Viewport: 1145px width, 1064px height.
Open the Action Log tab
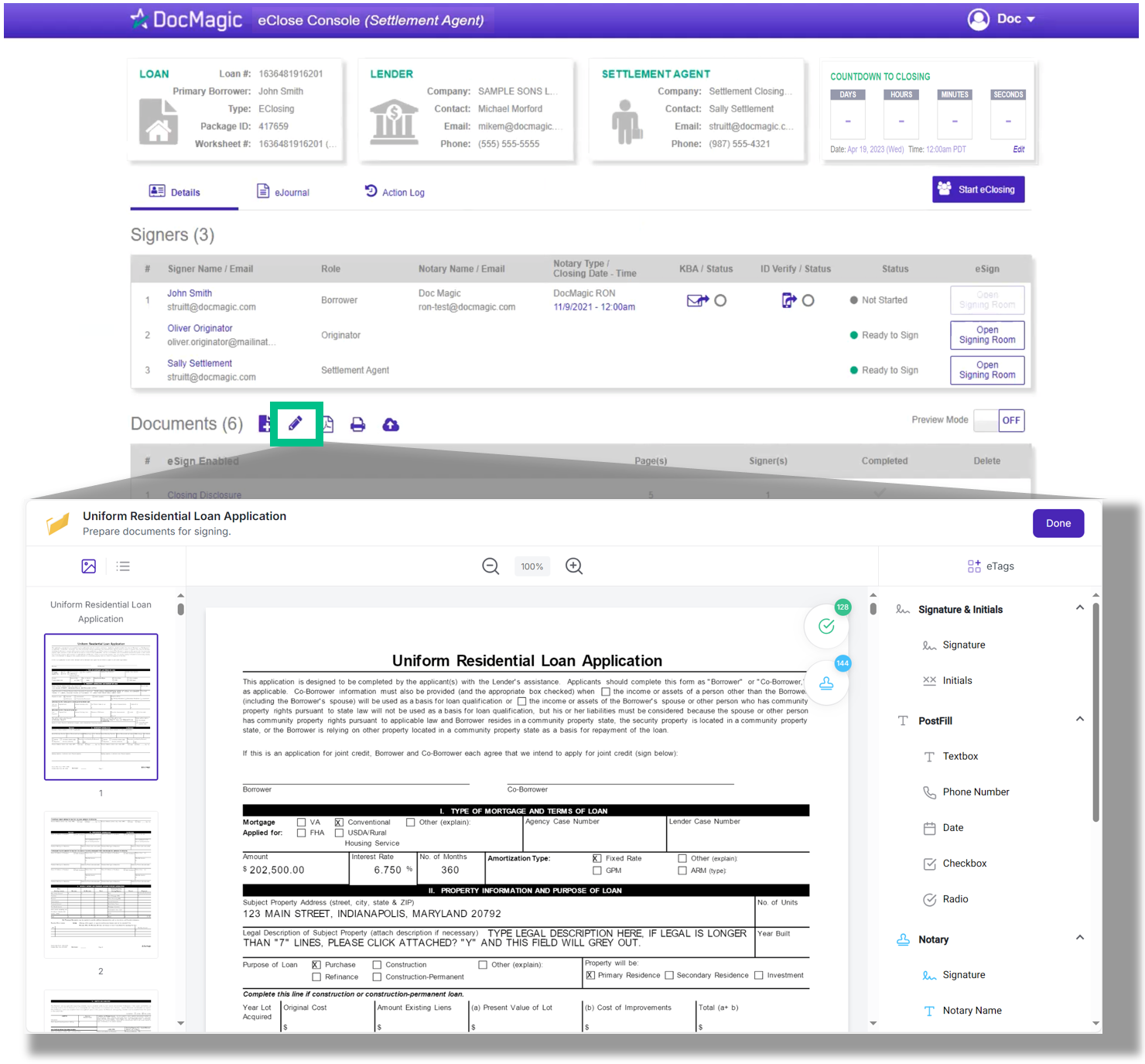395,192
